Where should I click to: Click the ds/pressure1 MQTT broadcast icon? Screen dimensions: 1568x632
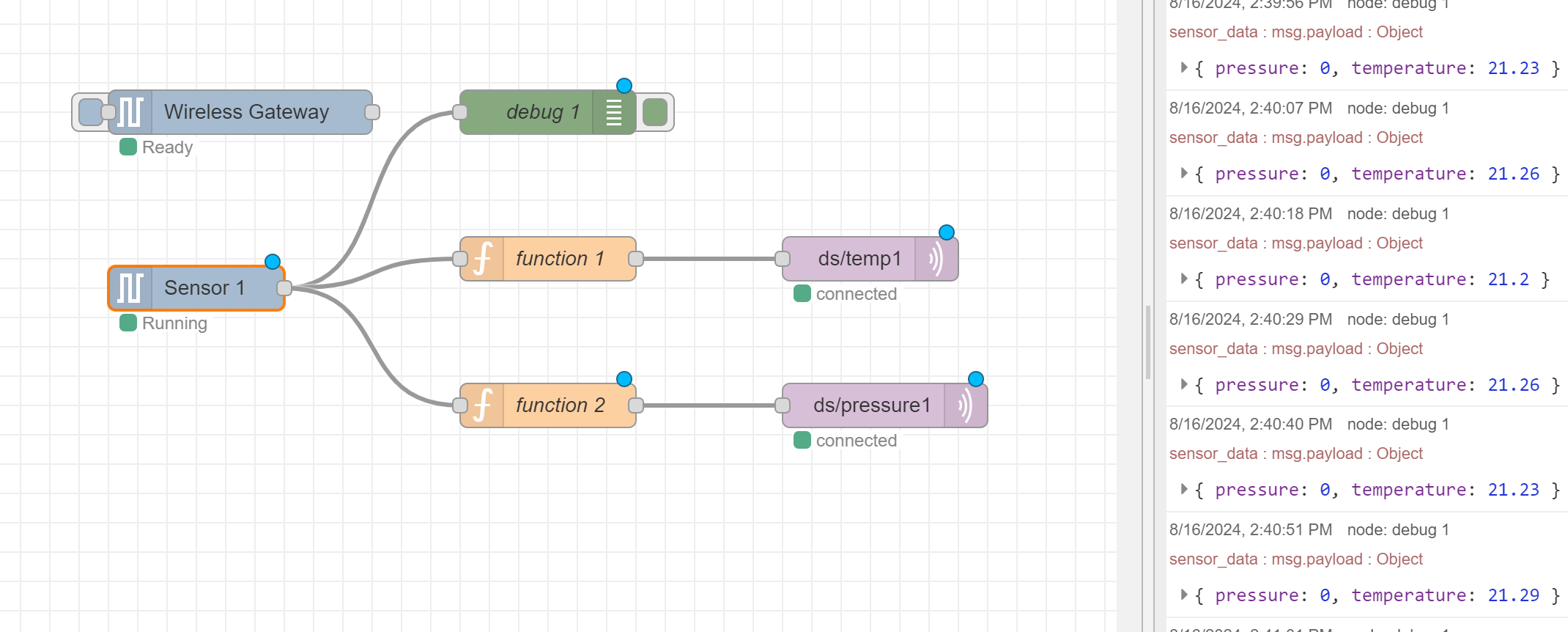pyautogui.click(x=965, y=405)
